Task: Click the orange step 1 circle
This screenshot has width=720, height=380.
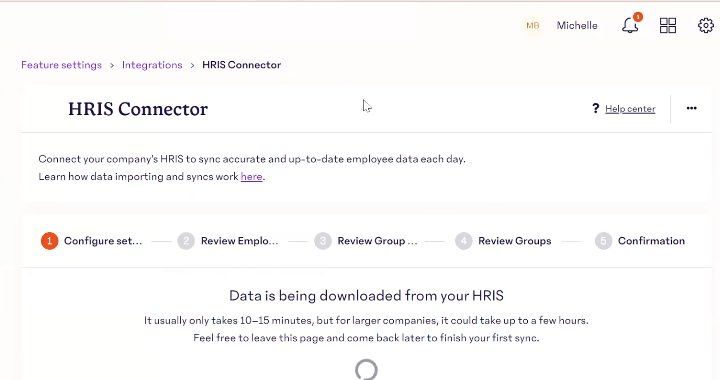Action: click(50, 241)
